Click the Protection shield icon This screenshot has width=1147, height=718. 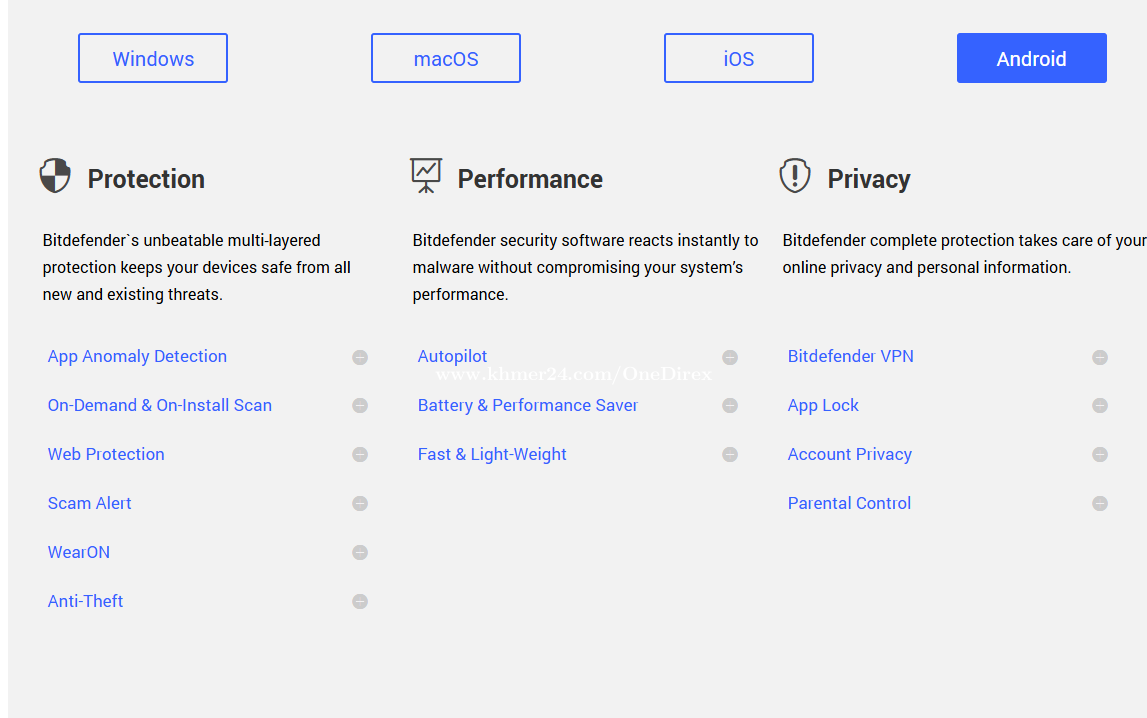(55, 176)
